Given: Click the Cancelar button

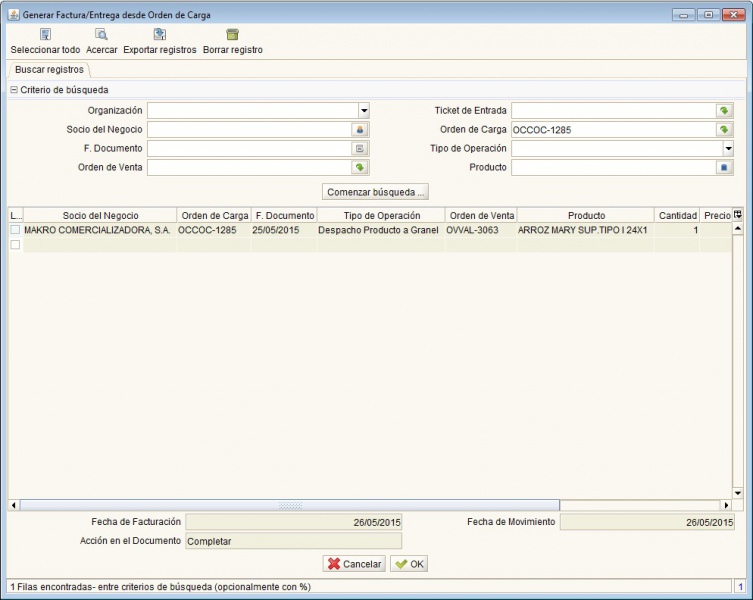Looking at the screenshot, I should [x=354, y=564].
